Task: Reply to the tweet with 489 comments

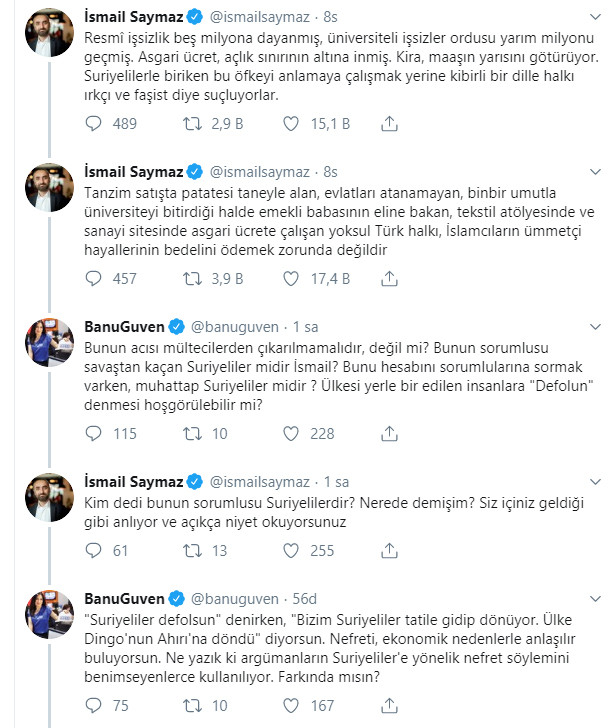Action: 93,124
